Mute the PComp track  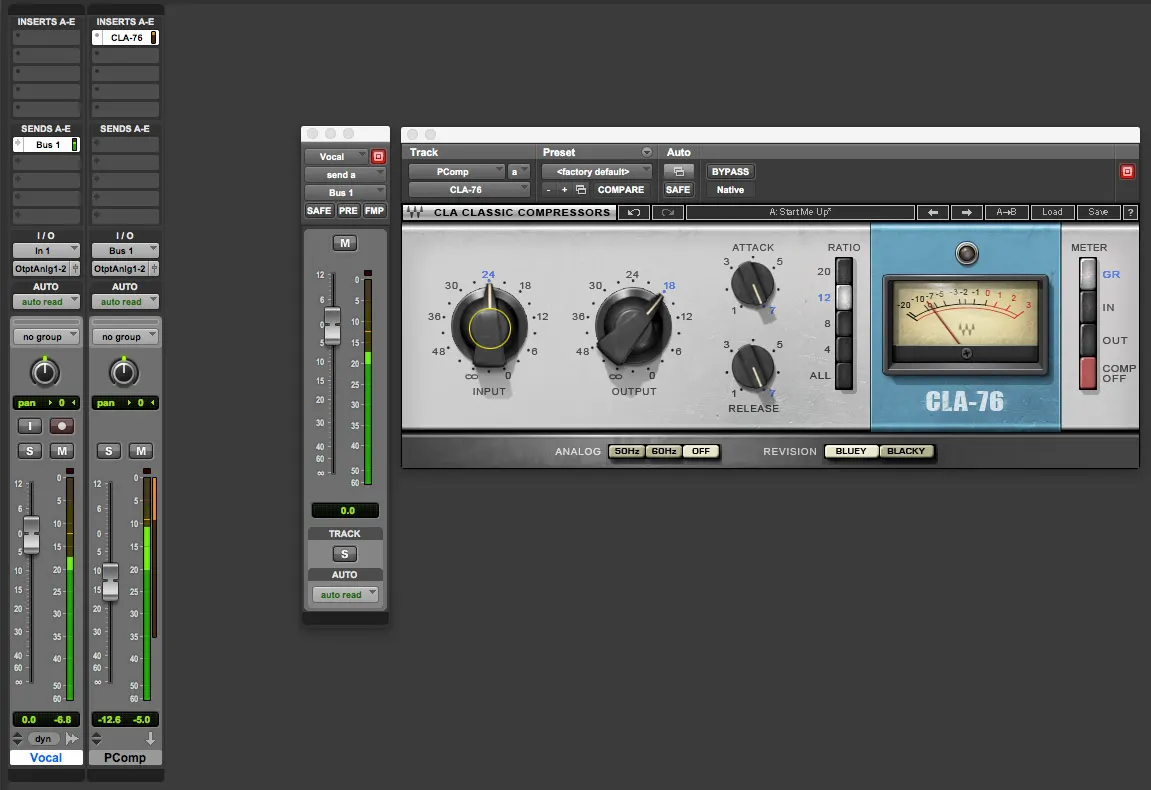(x=141, y=451)
